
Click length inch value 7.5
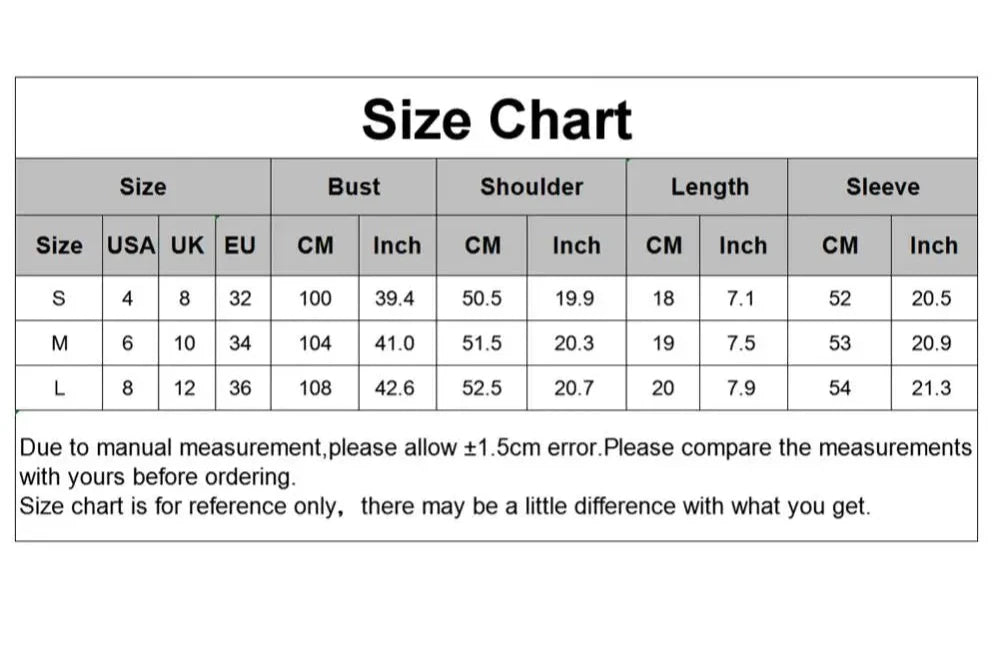coord(741,343)
